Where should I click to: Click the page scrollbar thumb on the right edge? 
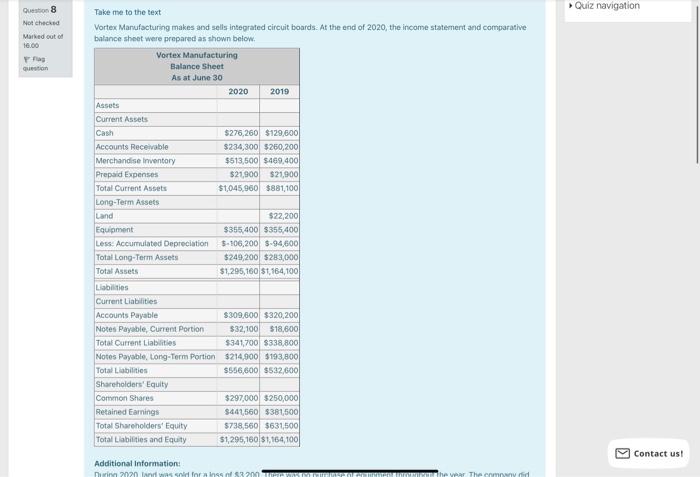(x=697, y=85)
